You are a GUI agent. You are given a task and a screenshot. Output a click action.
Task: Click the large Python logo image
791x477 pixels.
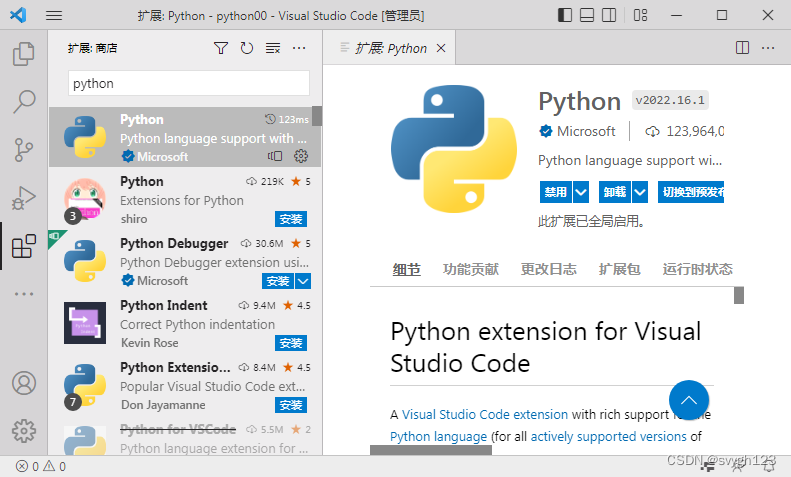[454, 149]
